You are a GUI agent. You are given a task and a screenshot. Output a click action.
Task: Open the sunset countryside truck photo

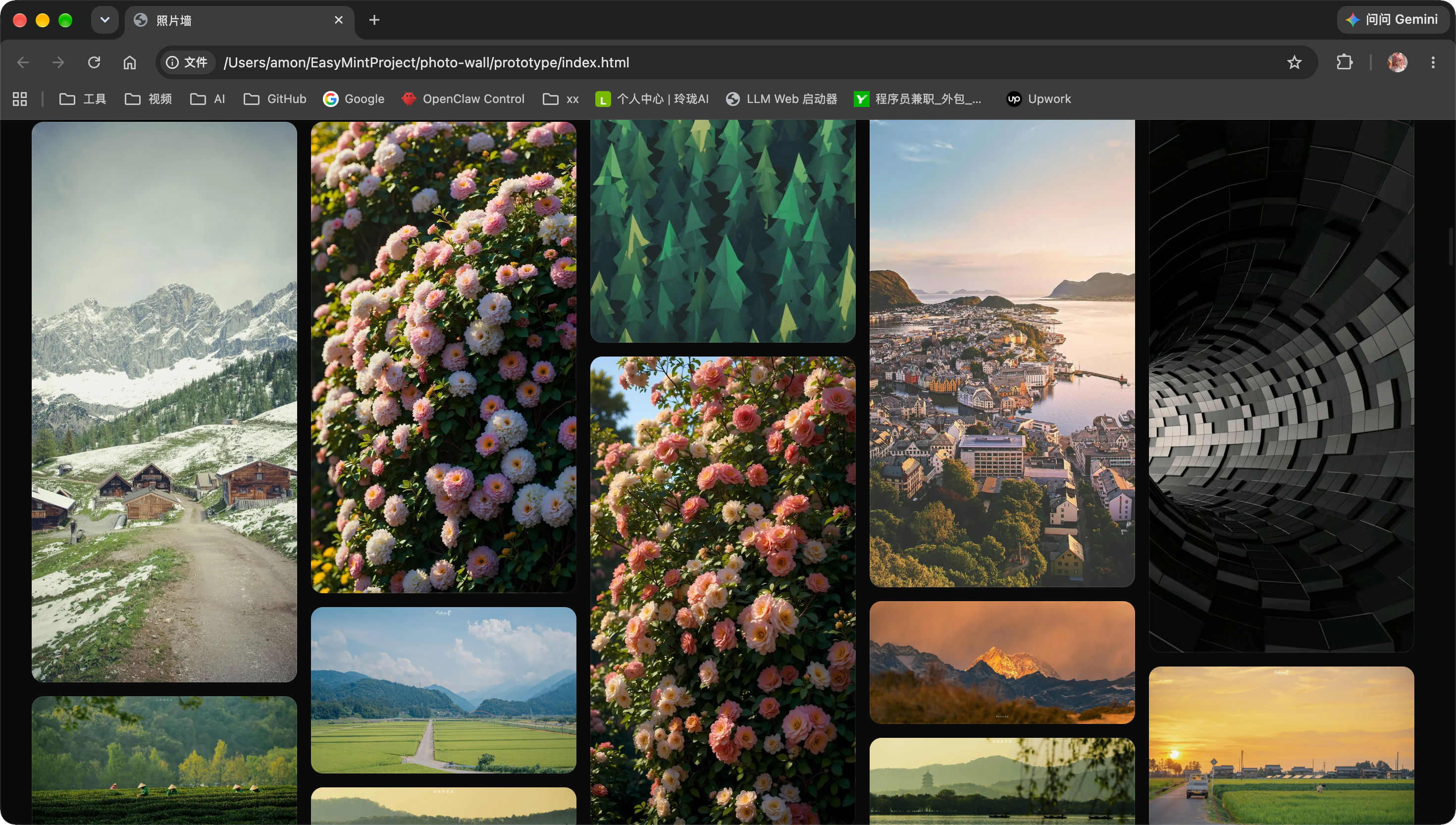[x=1282, y=746]
